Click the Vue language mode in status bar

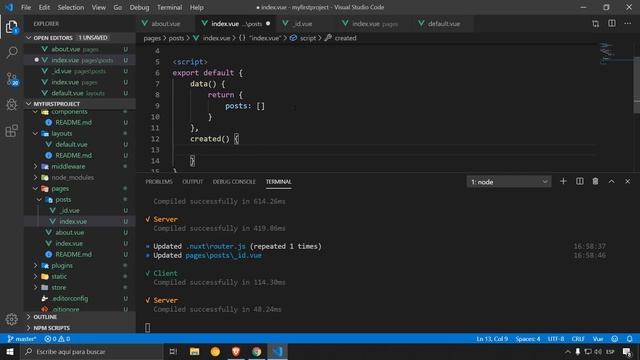click(x=598, y=339)
